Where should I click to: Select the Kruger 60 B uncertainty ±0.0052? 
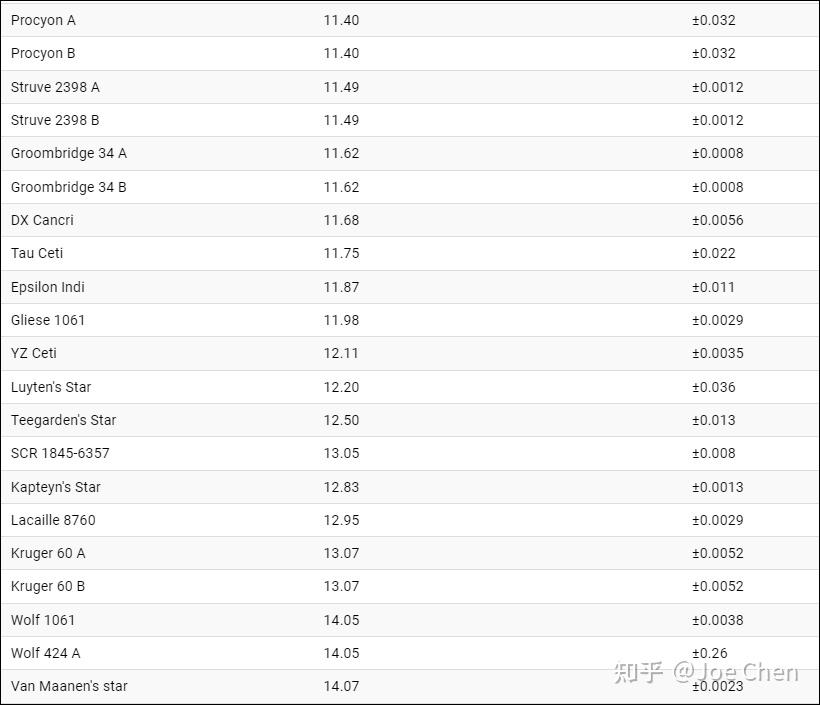(718, 586)
